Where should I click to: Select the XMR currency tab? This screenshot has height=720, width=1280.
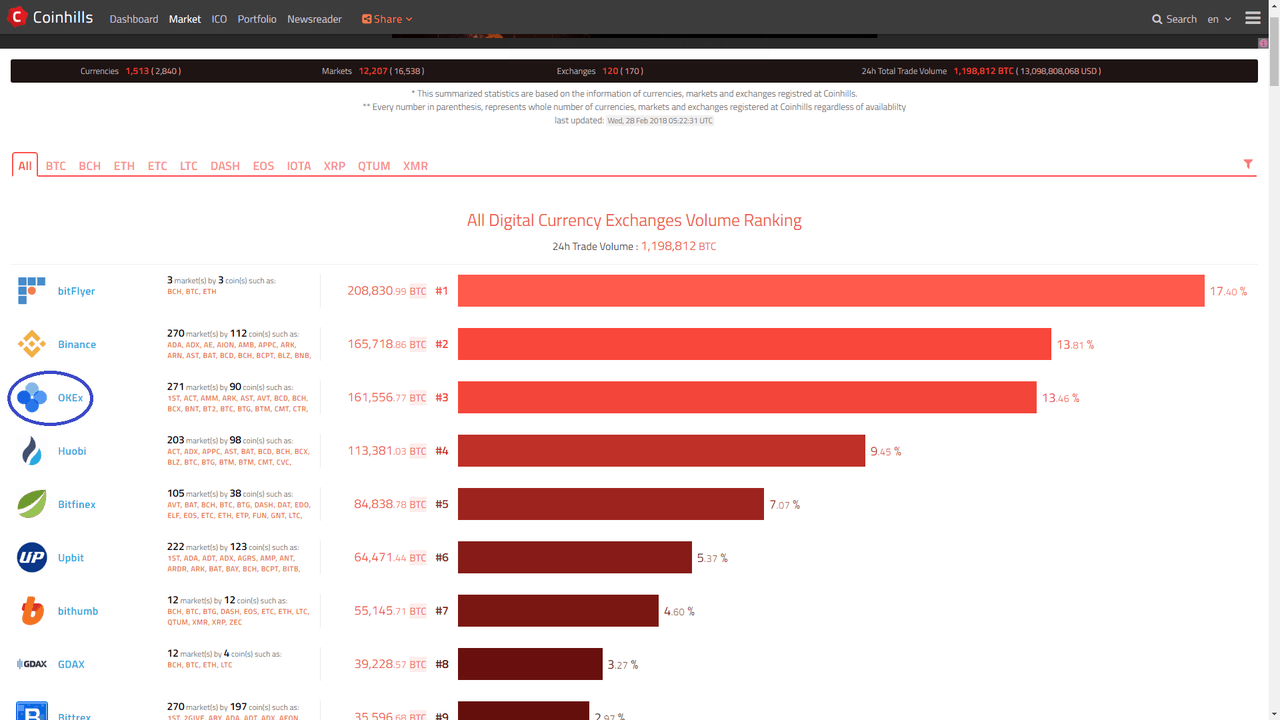[415, 166]
